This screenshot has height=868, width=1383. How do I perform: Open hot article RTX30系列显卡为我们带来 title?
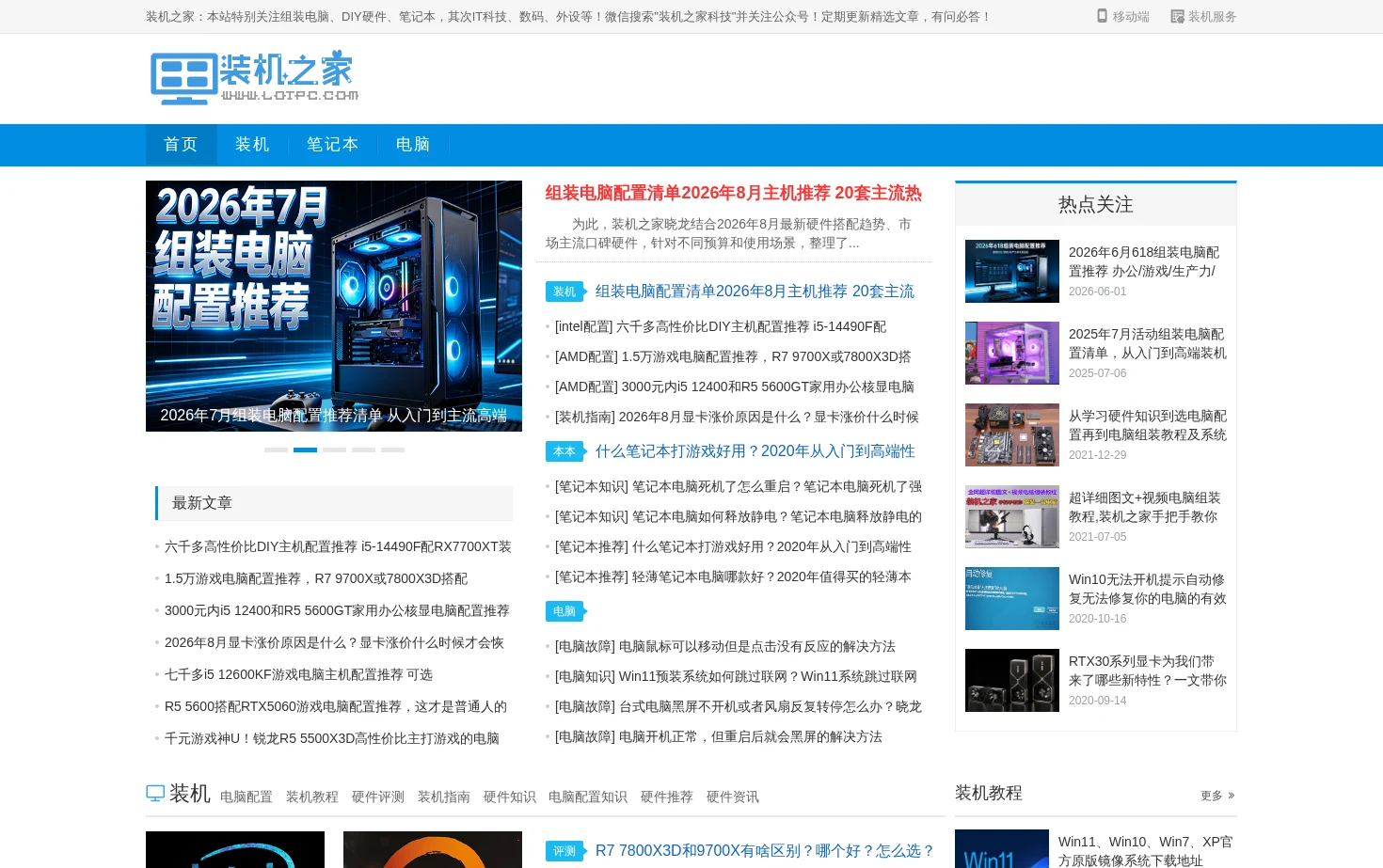[x=1148, y=671]
